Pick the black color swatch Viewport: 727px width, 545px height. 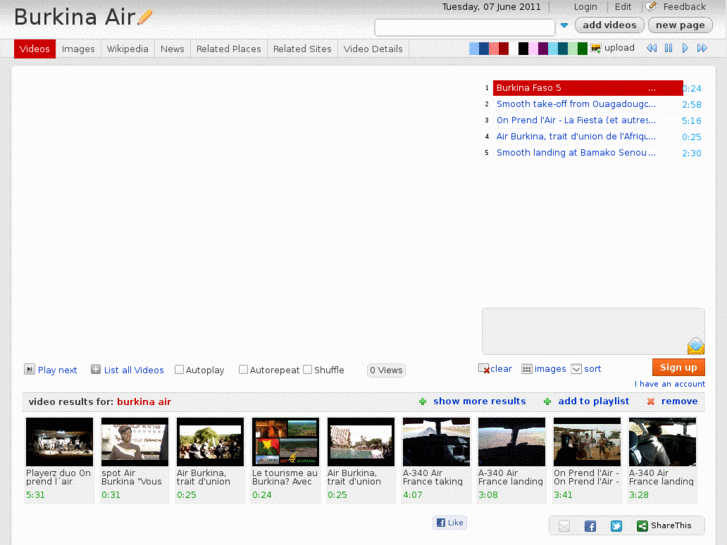click(523, 49)
